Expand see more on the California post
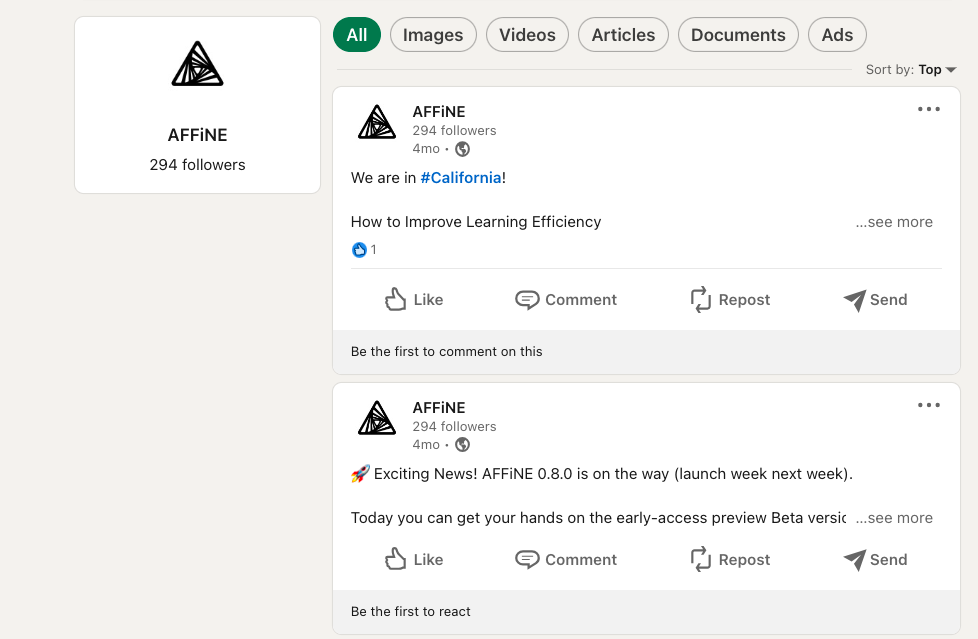This screenshot has width=978, height=639. (x=894, y=222)
